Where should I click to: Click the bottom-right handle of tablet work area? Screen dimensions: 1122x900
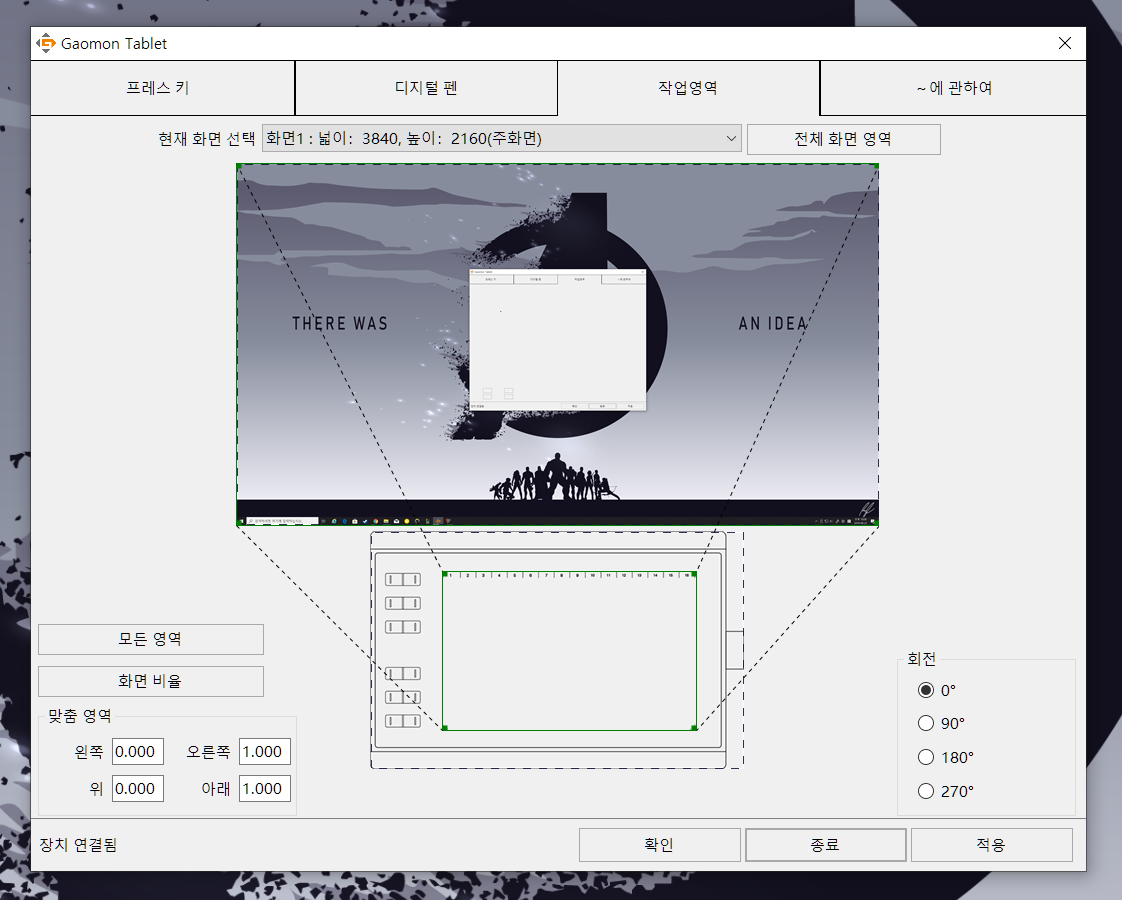point(694,728)
